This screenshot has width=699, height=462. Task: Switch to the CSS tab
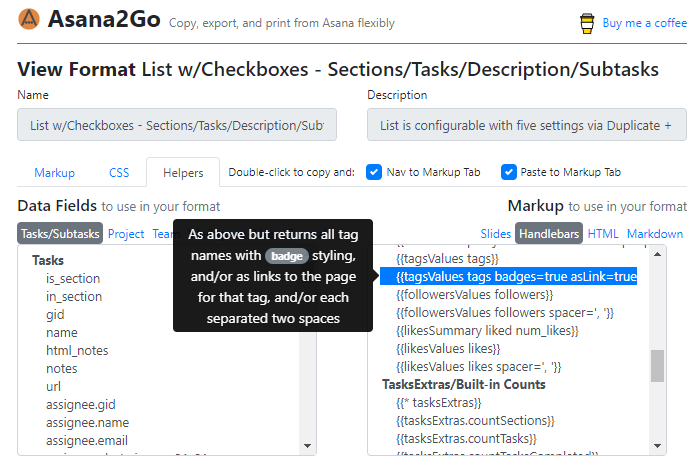coord(119,173)
